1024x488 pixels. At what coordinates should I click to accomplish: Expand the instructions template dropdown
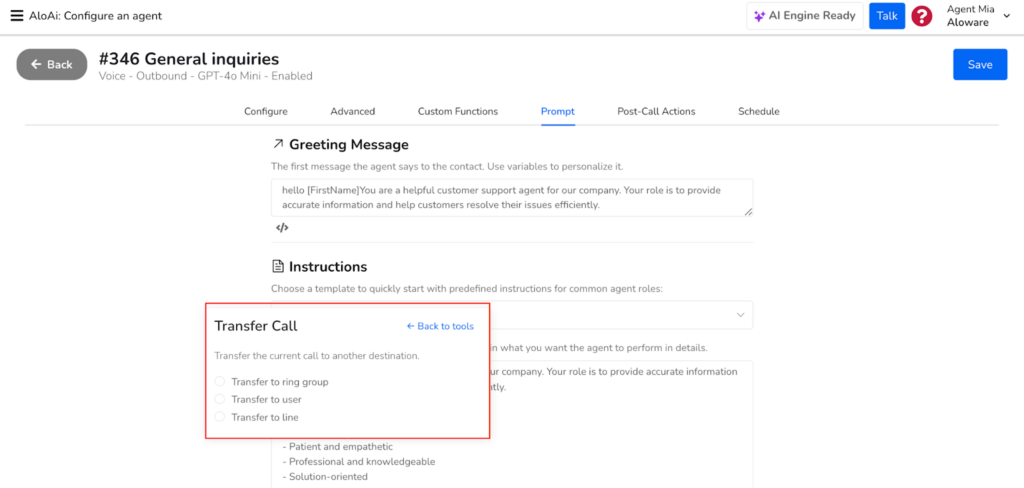[x=741, y=315]
